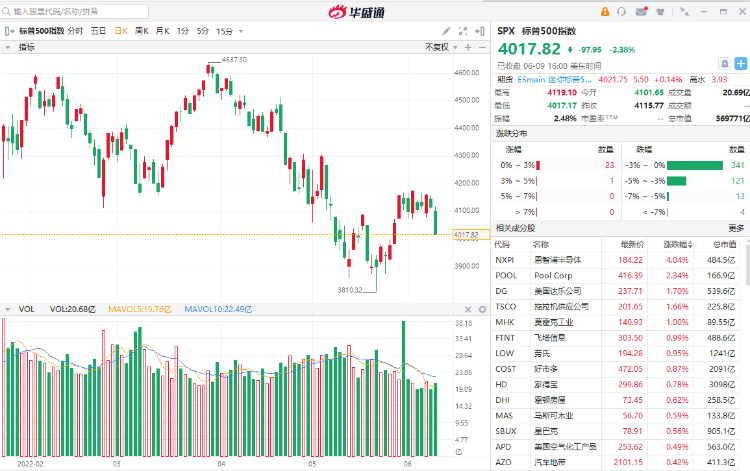This screenshot has width=750, height=471.
Task: Select 周K chart tab
Action: click(x=142, y=31)
